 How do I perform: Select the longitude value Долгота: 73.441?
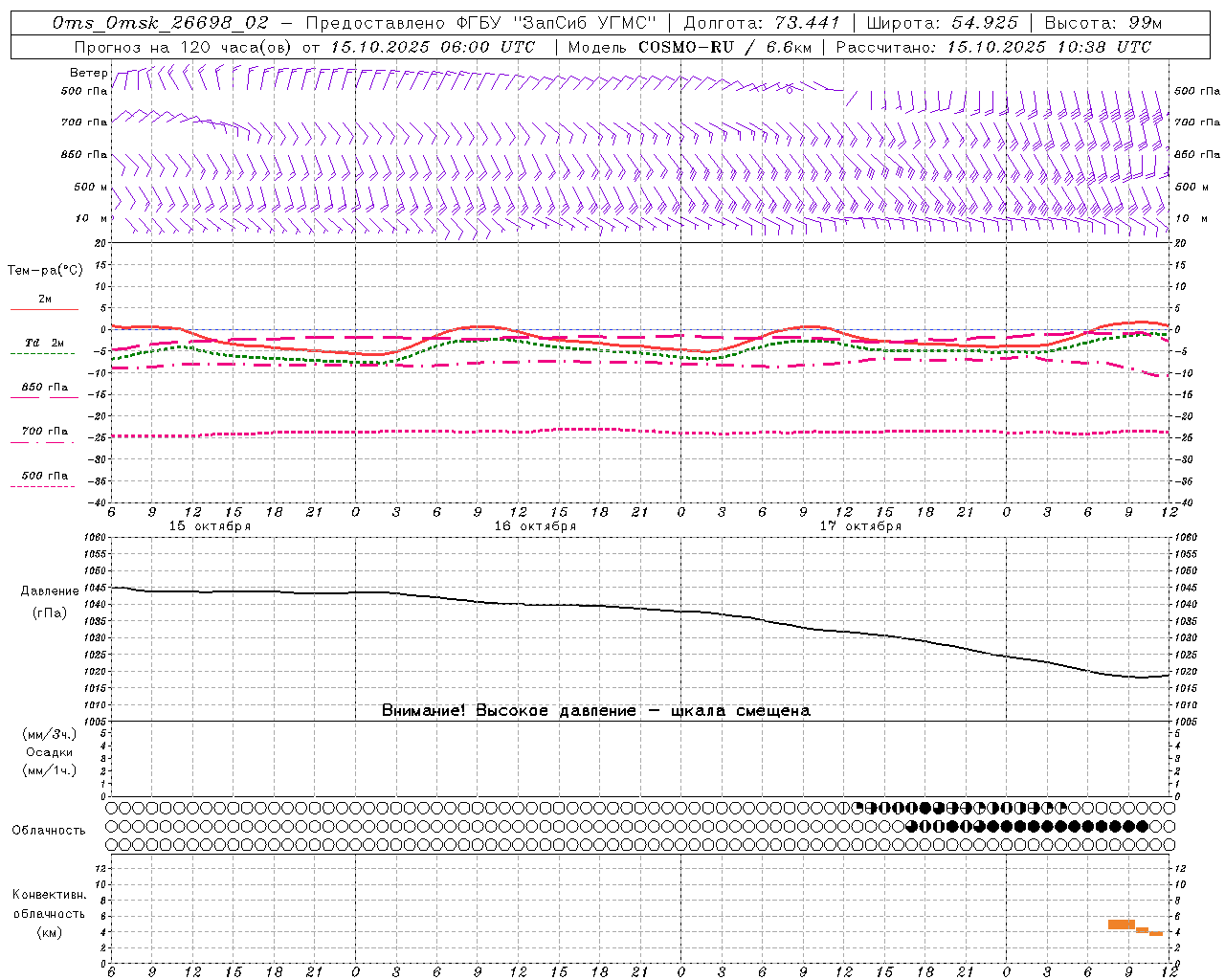(762, 23)
